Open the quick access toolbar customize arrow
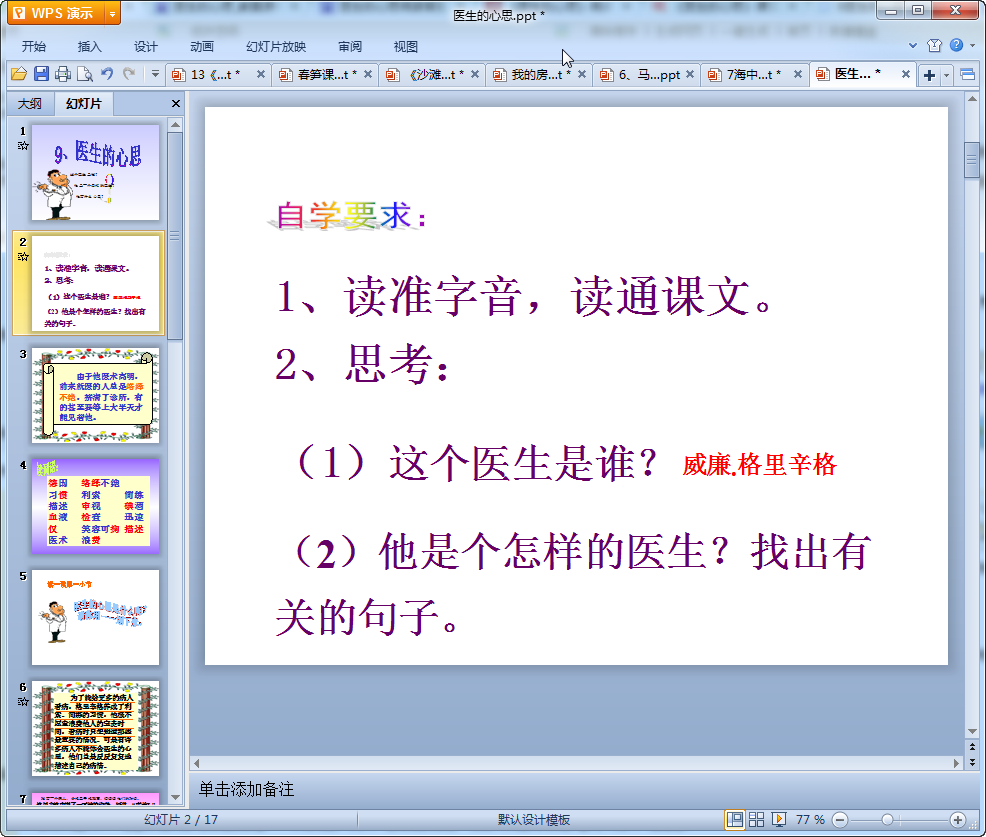 (155, 74)
